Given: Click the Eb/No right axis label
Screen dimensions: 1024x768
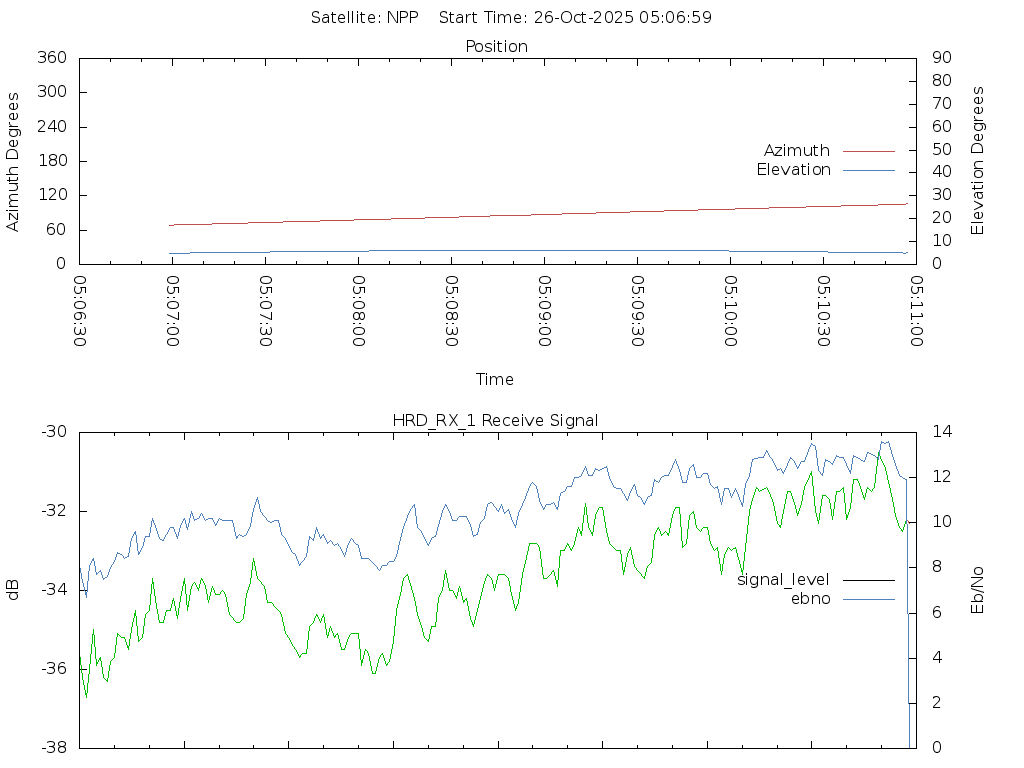Looking at the screenshot, I should [x=978, y=590].
